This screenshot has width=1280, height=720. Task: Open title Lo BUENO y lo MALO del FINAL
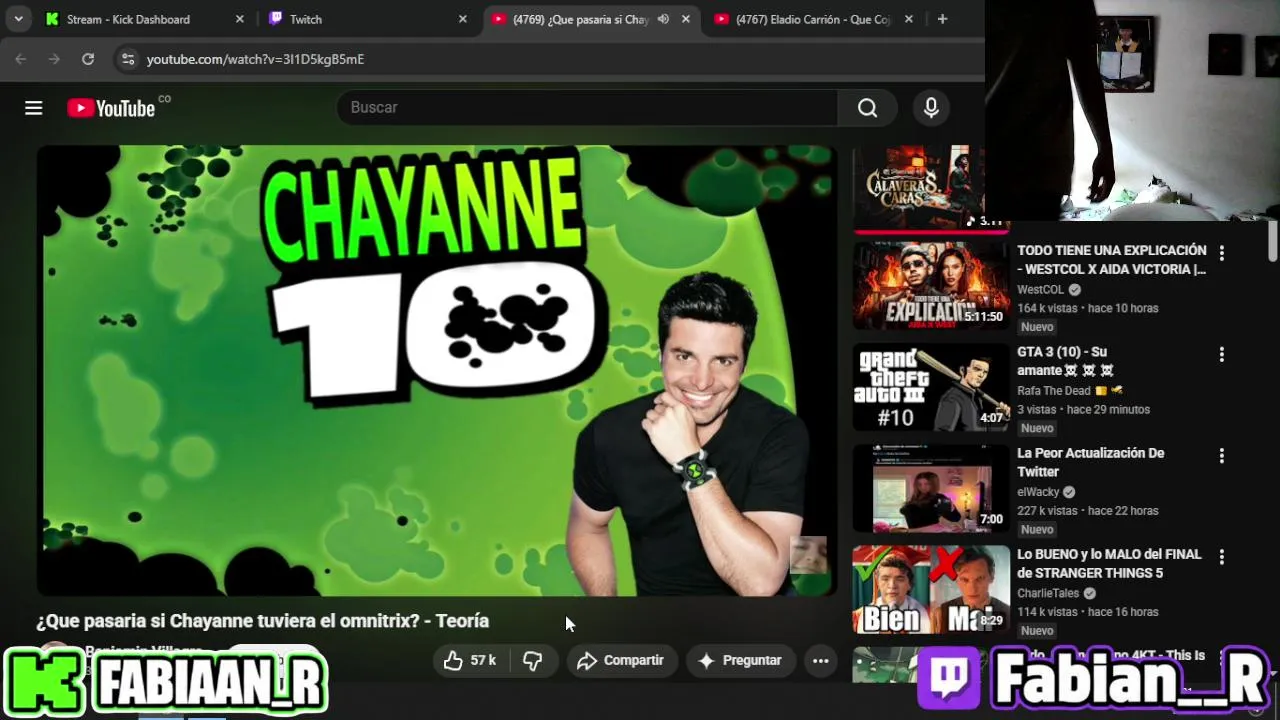1109,563
